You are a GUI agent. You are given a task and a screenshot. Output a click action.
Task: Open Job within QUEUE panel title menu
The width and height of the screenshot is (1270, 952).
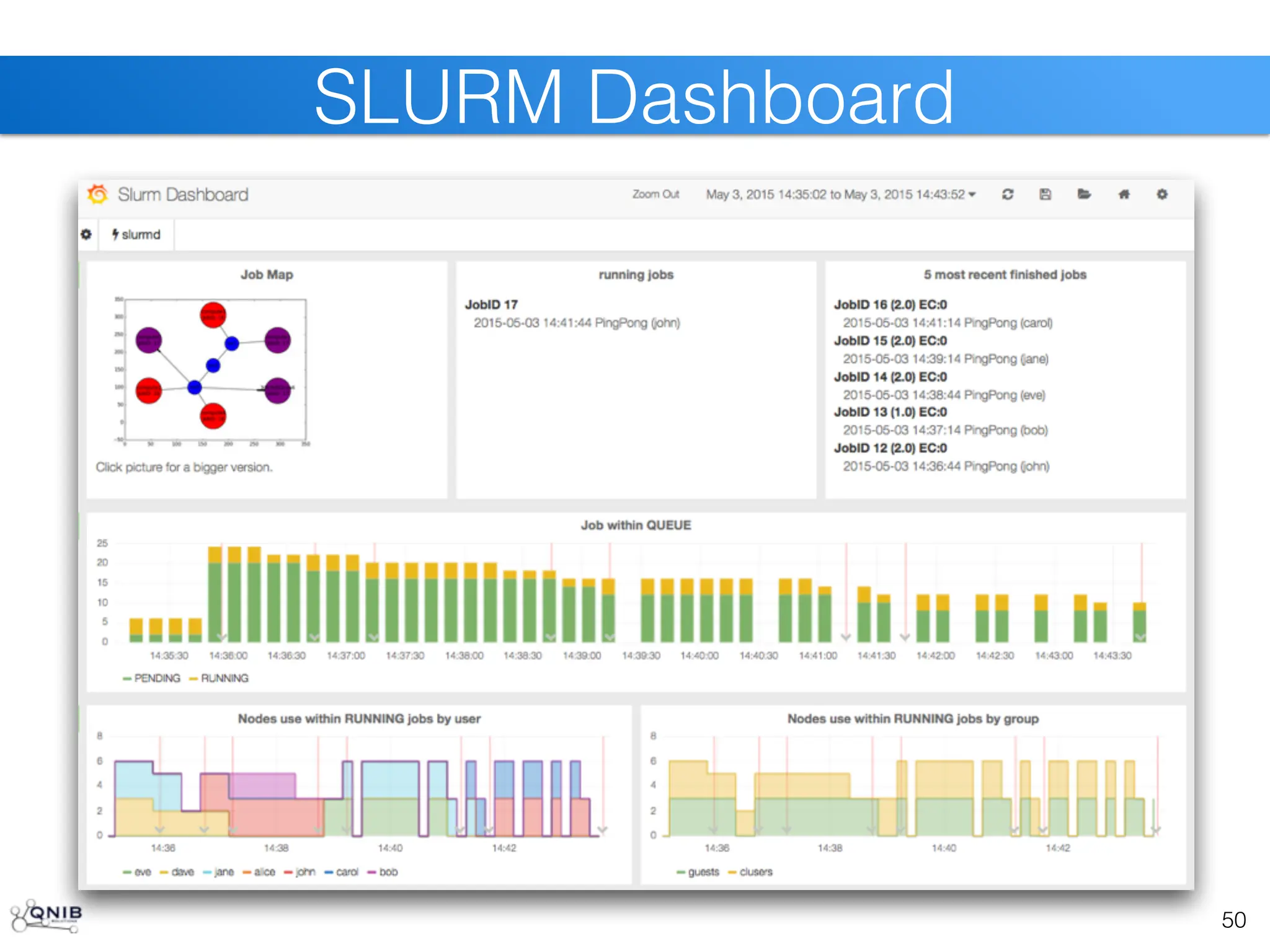point(636,525)
